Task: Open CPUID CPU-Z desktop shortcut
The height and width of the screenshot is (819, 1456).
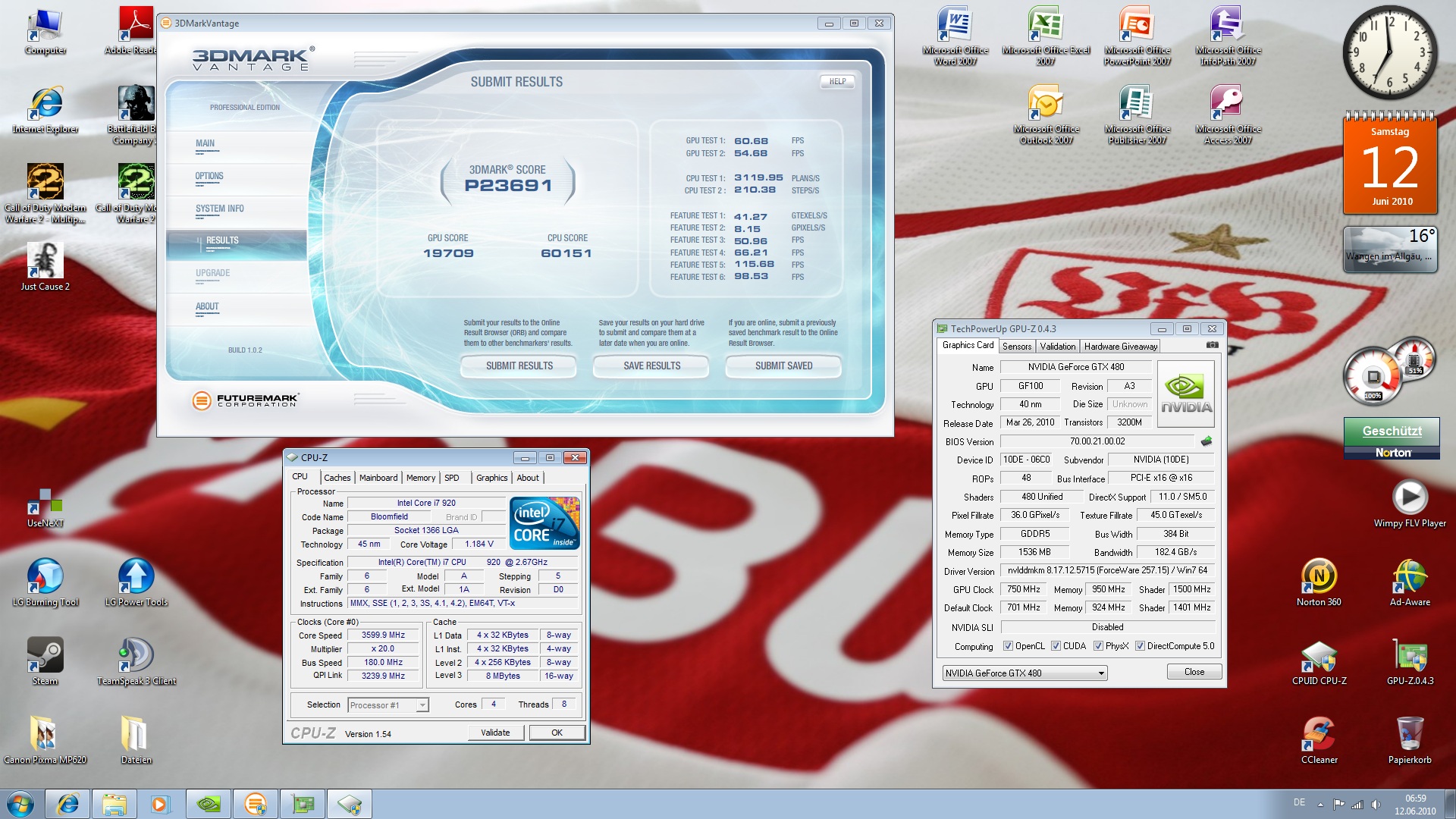Action: (1319, 661)
